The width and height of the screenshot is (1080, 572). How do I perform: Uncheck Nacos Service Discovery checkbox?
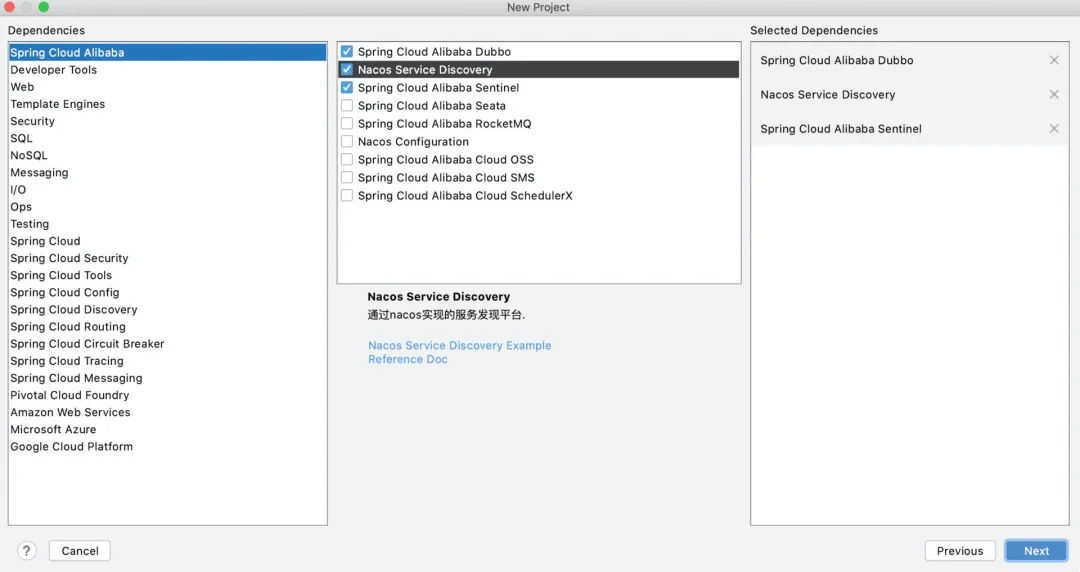point(347,70)
